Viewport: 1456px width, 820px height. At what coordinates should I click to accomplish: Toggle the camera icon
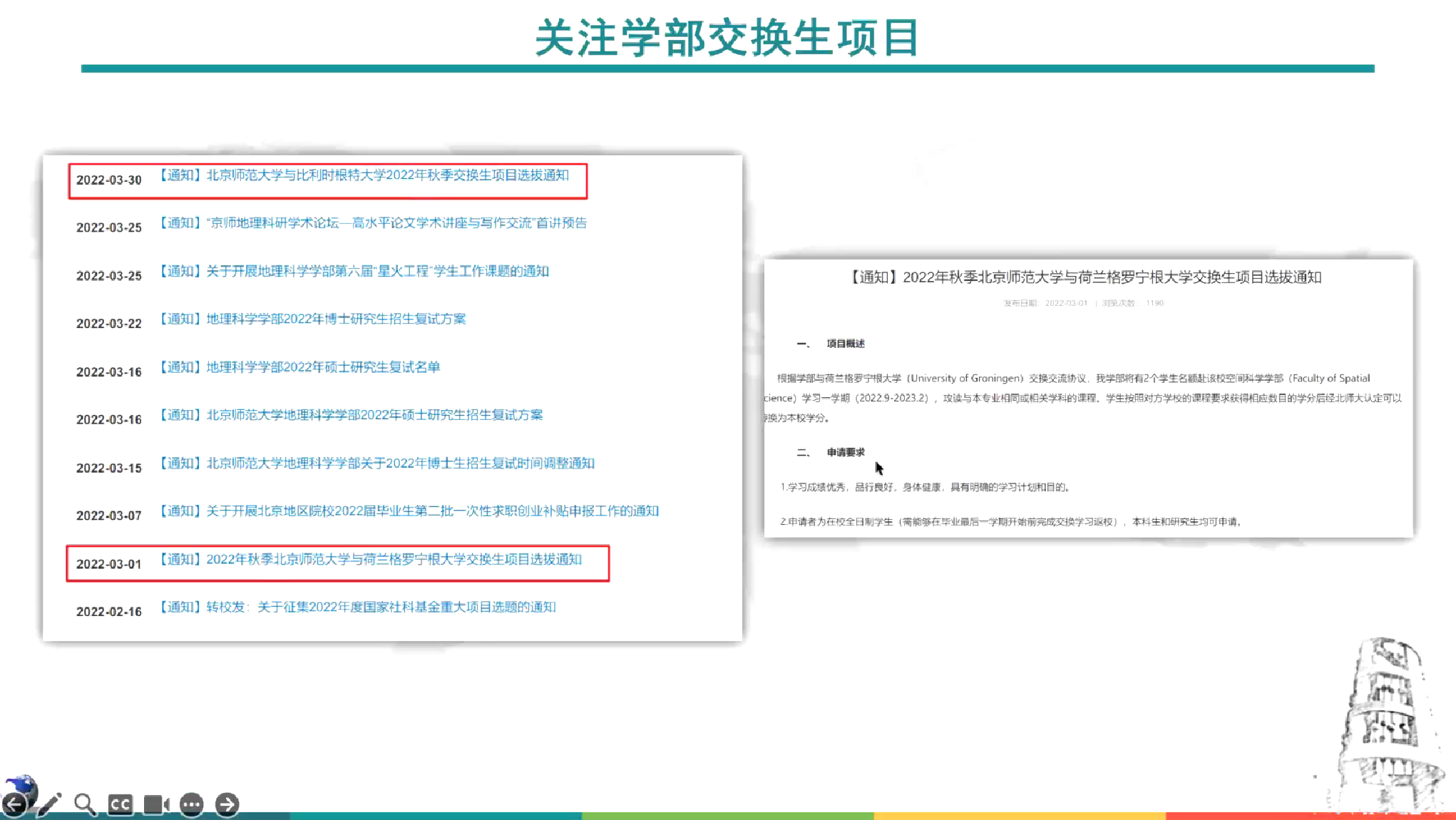click(156, 804)
